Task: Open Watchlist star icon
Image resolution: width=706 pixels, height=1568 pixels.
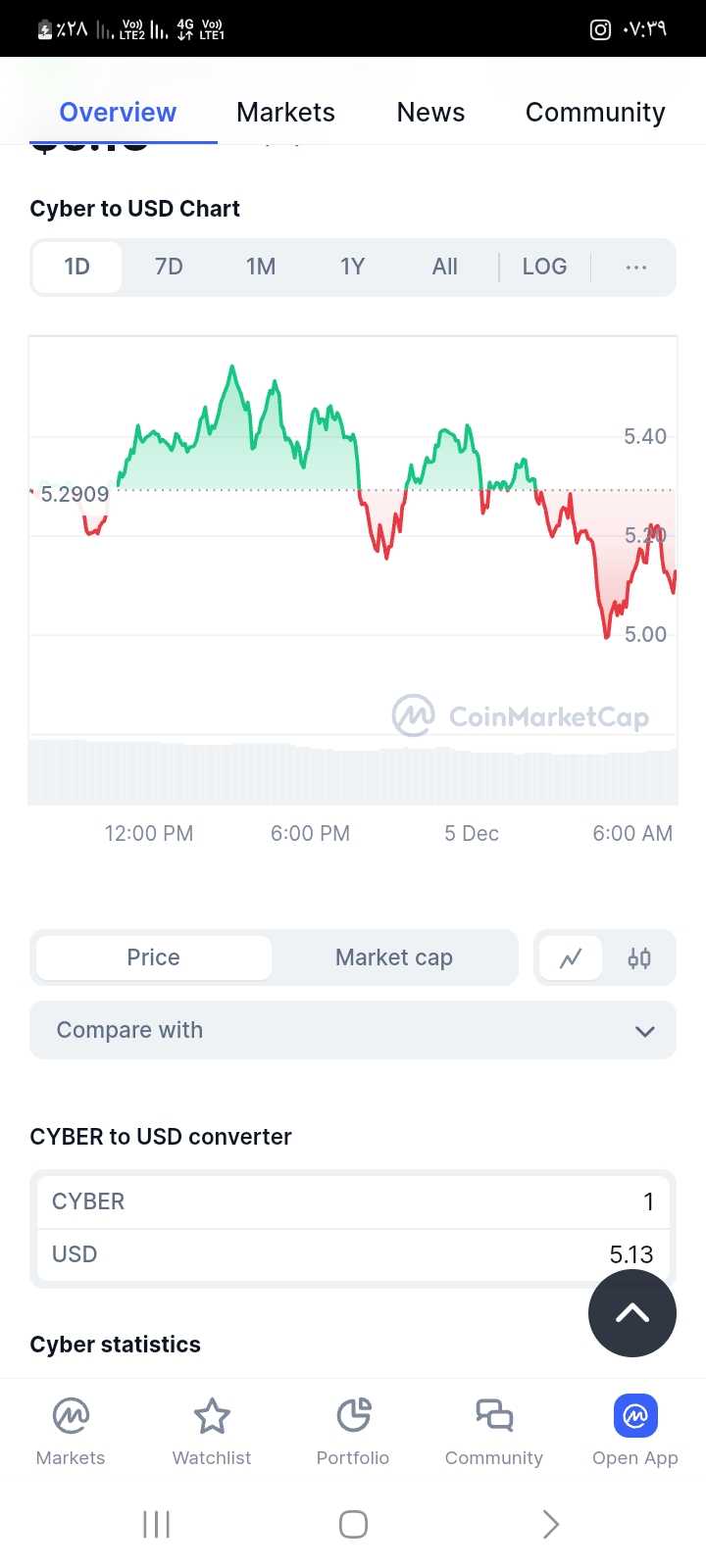Action: click(212, 1416)
